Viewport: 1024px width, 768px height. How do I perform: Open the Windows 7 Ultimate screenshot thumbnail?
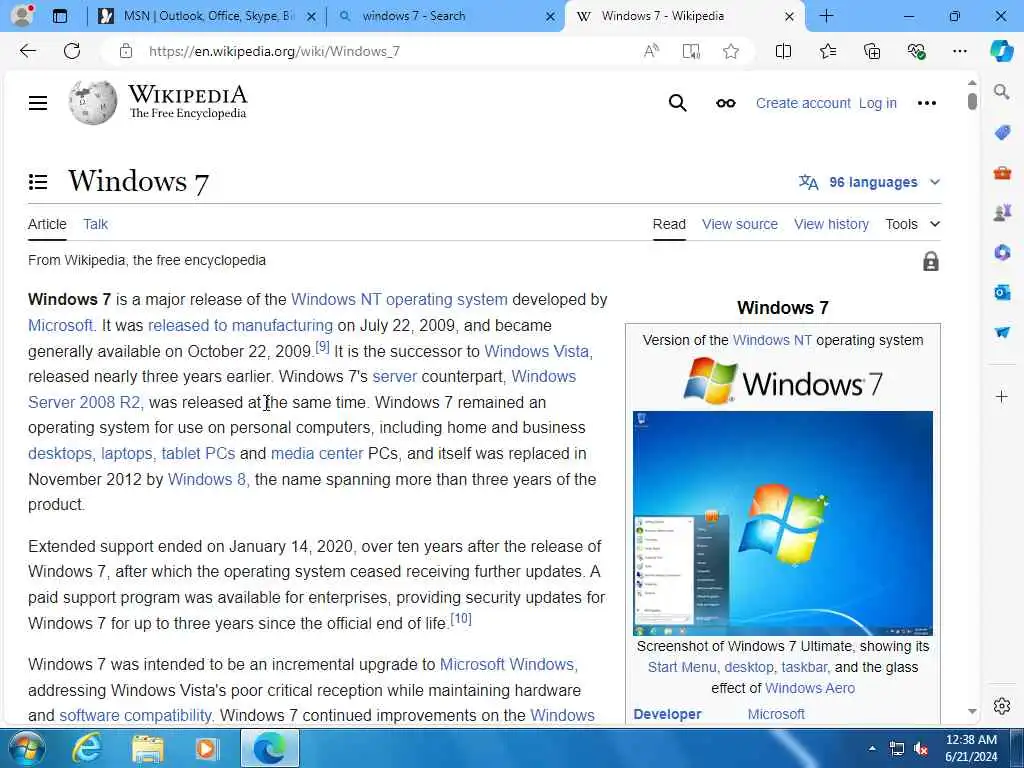[x=782, y=523]
